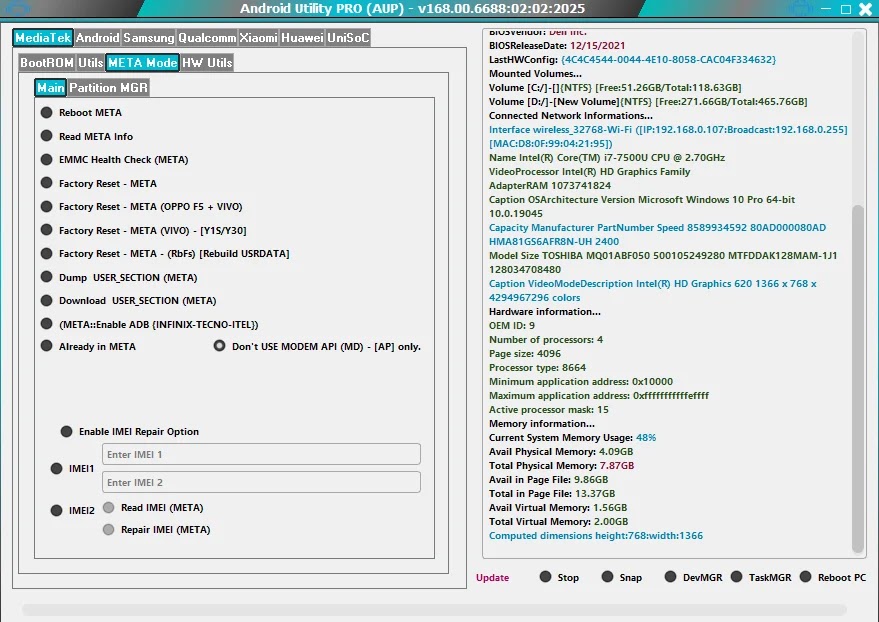The image size is (879, 622).
Task: Select the Repair IMEI (META) option
Action: (156, 530)
